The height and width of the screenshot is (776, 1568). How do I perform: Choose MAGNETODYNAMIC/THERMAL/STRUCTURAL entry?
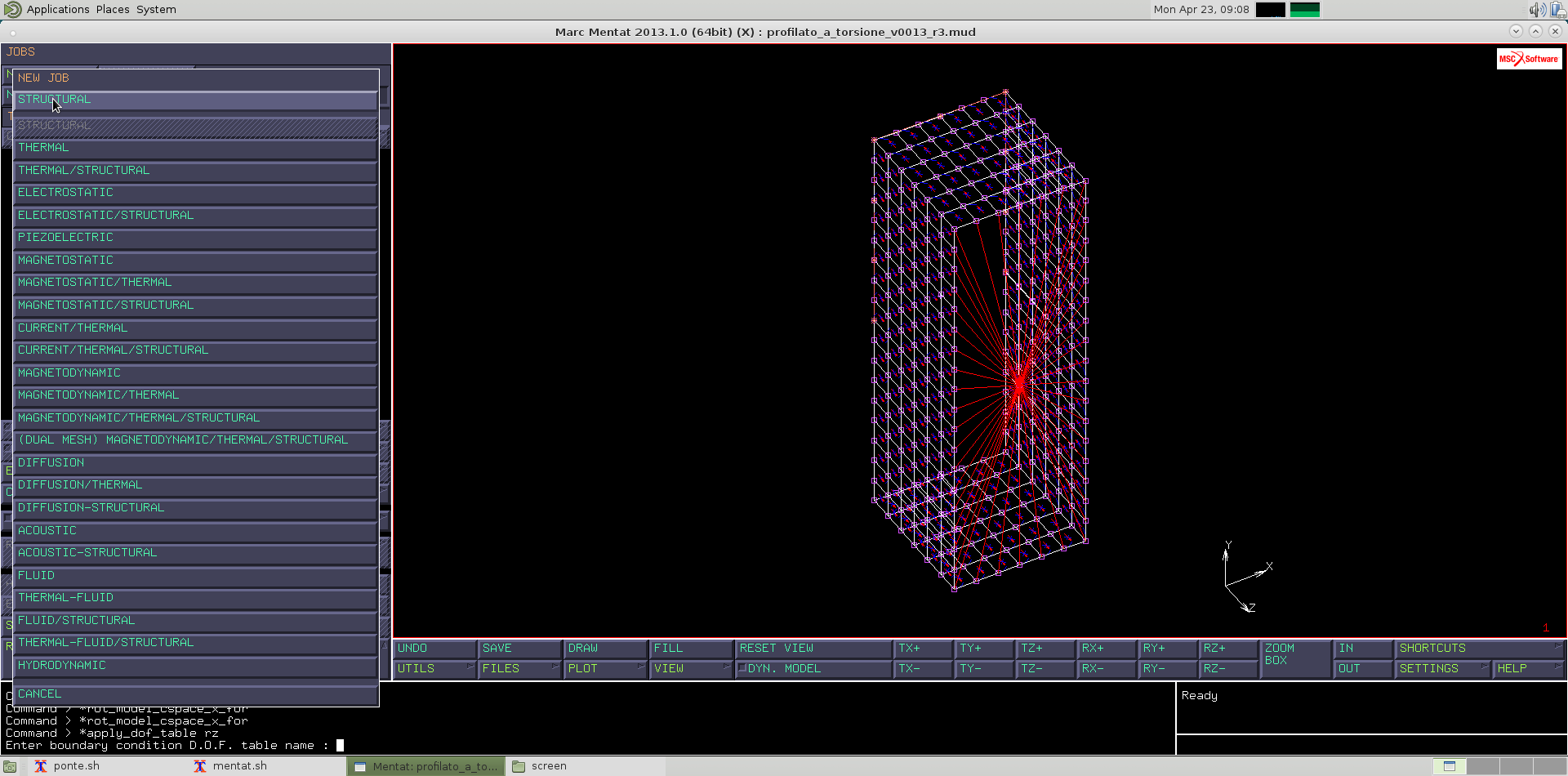coord(195,418)
